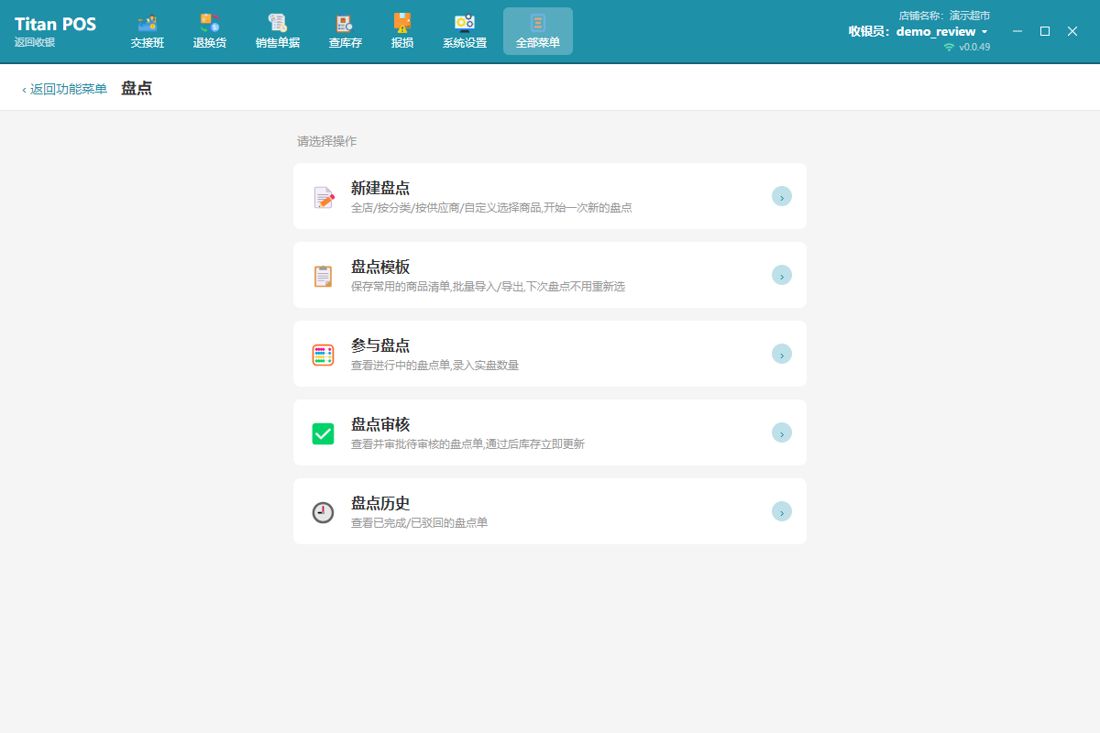Go back via 返回功能菜单 link
Viewport: 1100px width, 733px height.
tap(64, 89)
